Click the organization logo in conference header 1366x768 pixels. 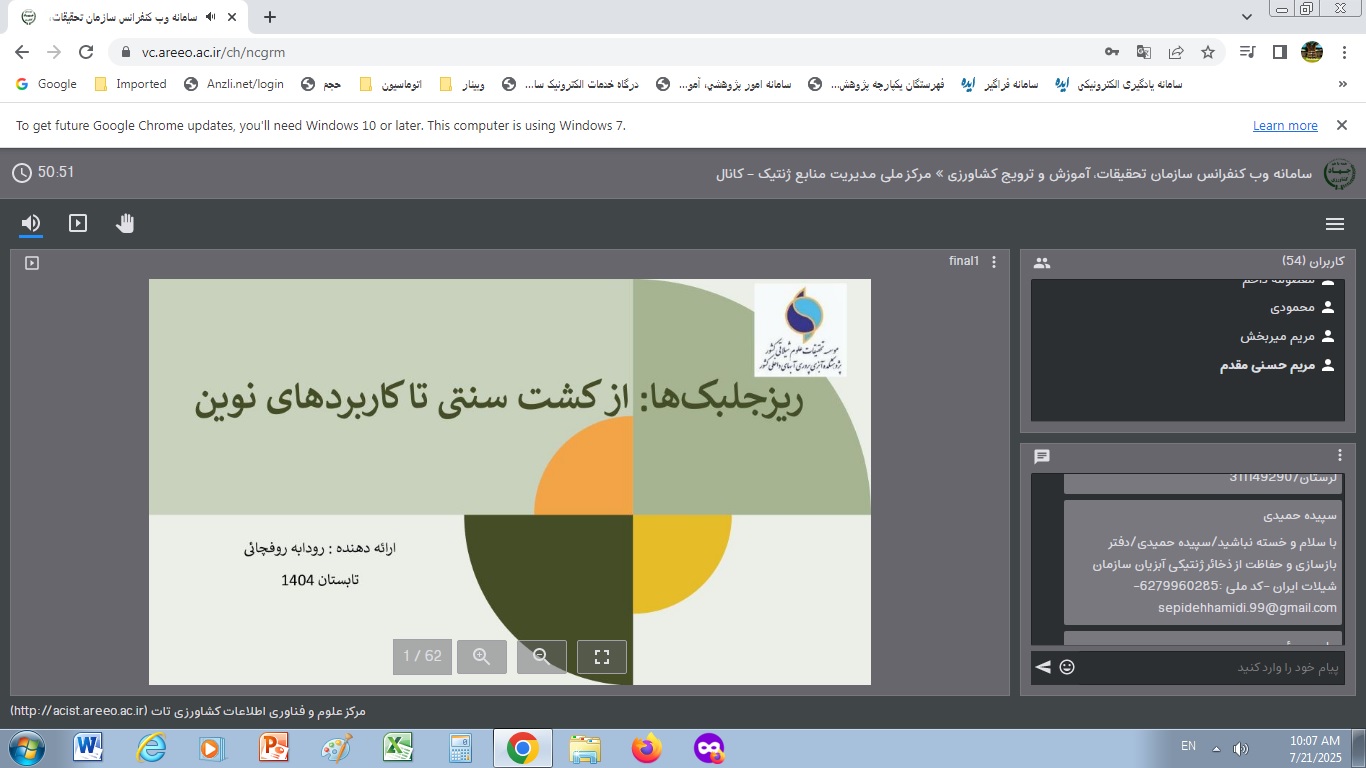click(x=1340, y=173)
